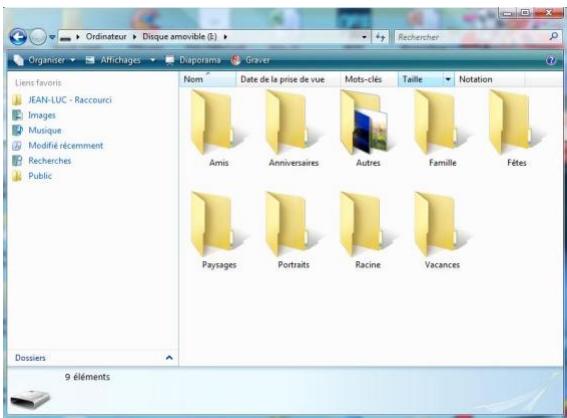567x418 pixels.
Task: Start the Diaporama slideshow
Action: pyautogui.click(x=193, y=60)
